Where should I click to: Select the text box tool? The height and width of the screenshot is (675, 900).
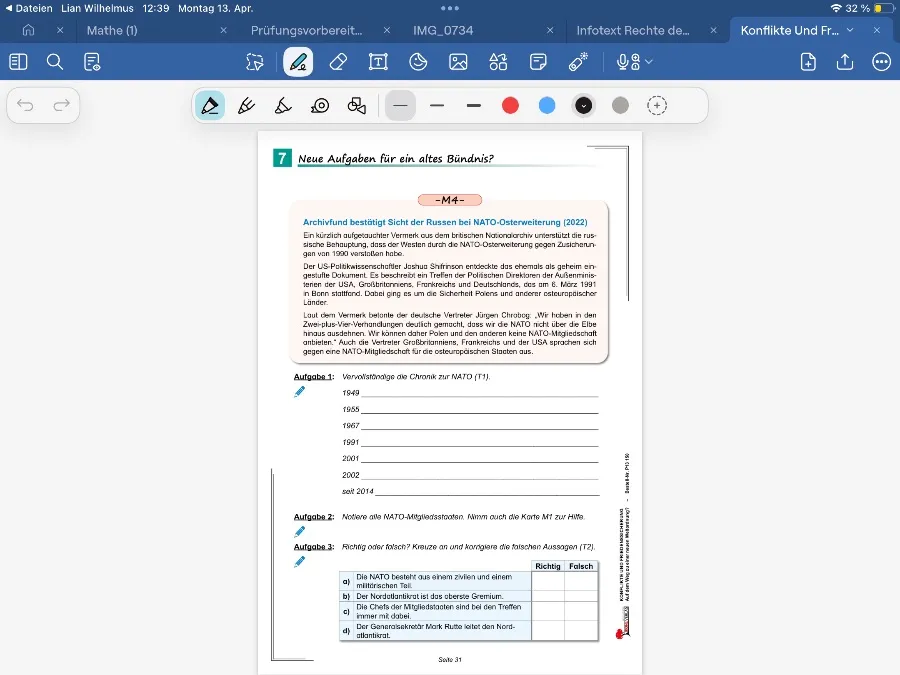pos(378,61)
